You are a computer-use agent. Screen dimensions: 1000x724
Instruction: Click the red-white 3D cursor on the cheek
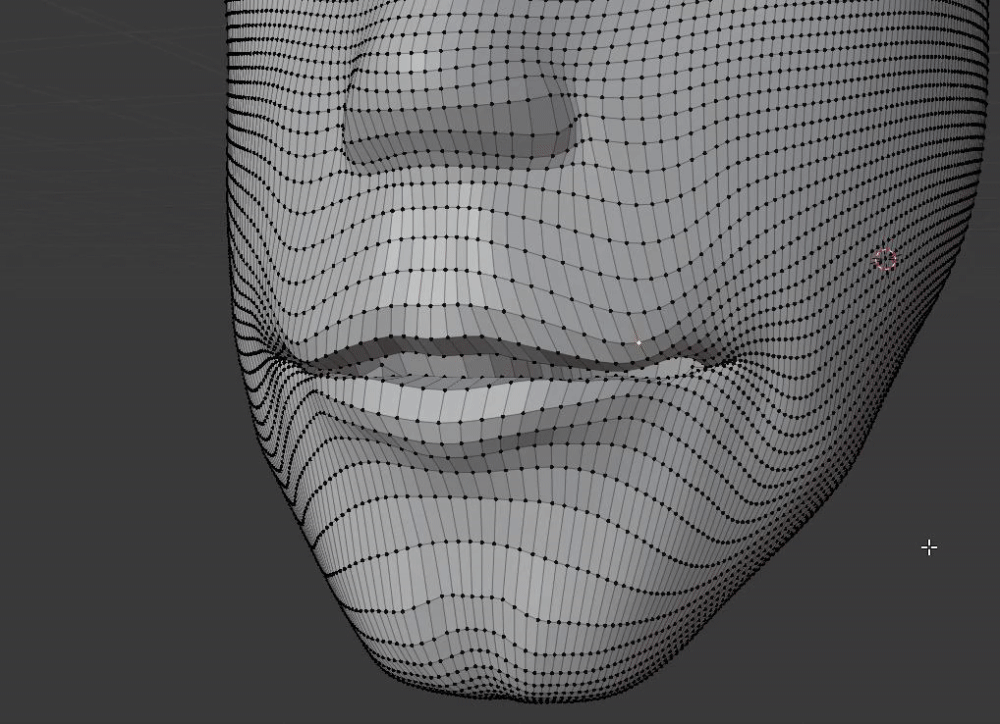[885, 260]
